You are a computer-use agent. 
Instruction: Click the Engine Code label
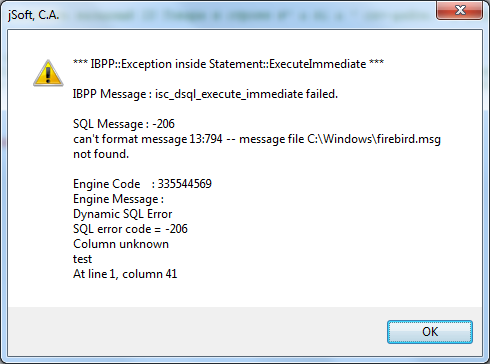[106, 184]
